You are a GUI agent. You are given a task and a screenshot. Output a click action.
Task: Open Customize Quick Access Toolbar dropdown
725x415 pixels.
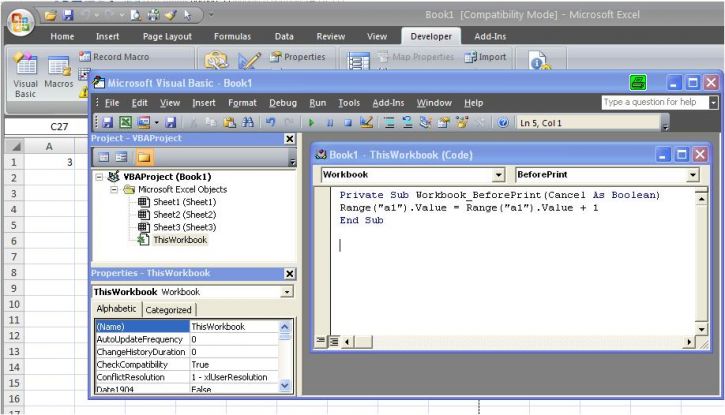point(211,15)
